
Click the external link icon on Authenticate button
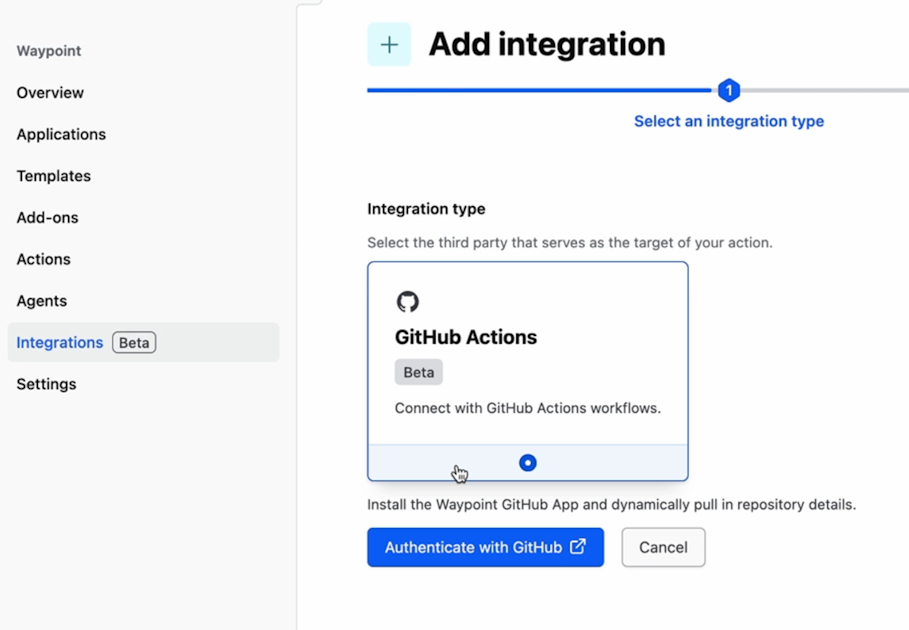[x=578, y=547]
